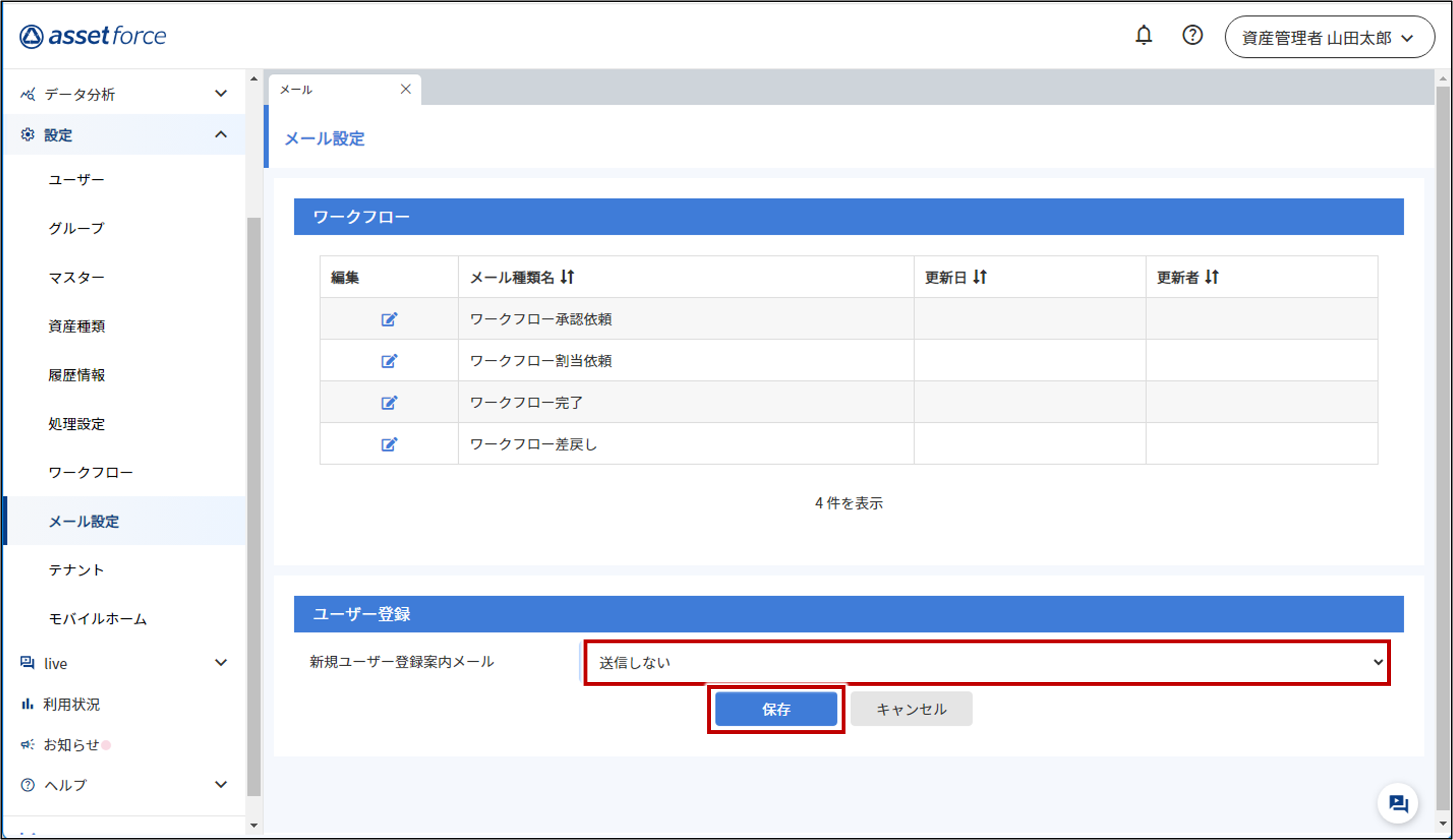1453x840 pixels.
Task: Click the 新規ユーザー登録案内メール label
Action: (x=402, y=662)
